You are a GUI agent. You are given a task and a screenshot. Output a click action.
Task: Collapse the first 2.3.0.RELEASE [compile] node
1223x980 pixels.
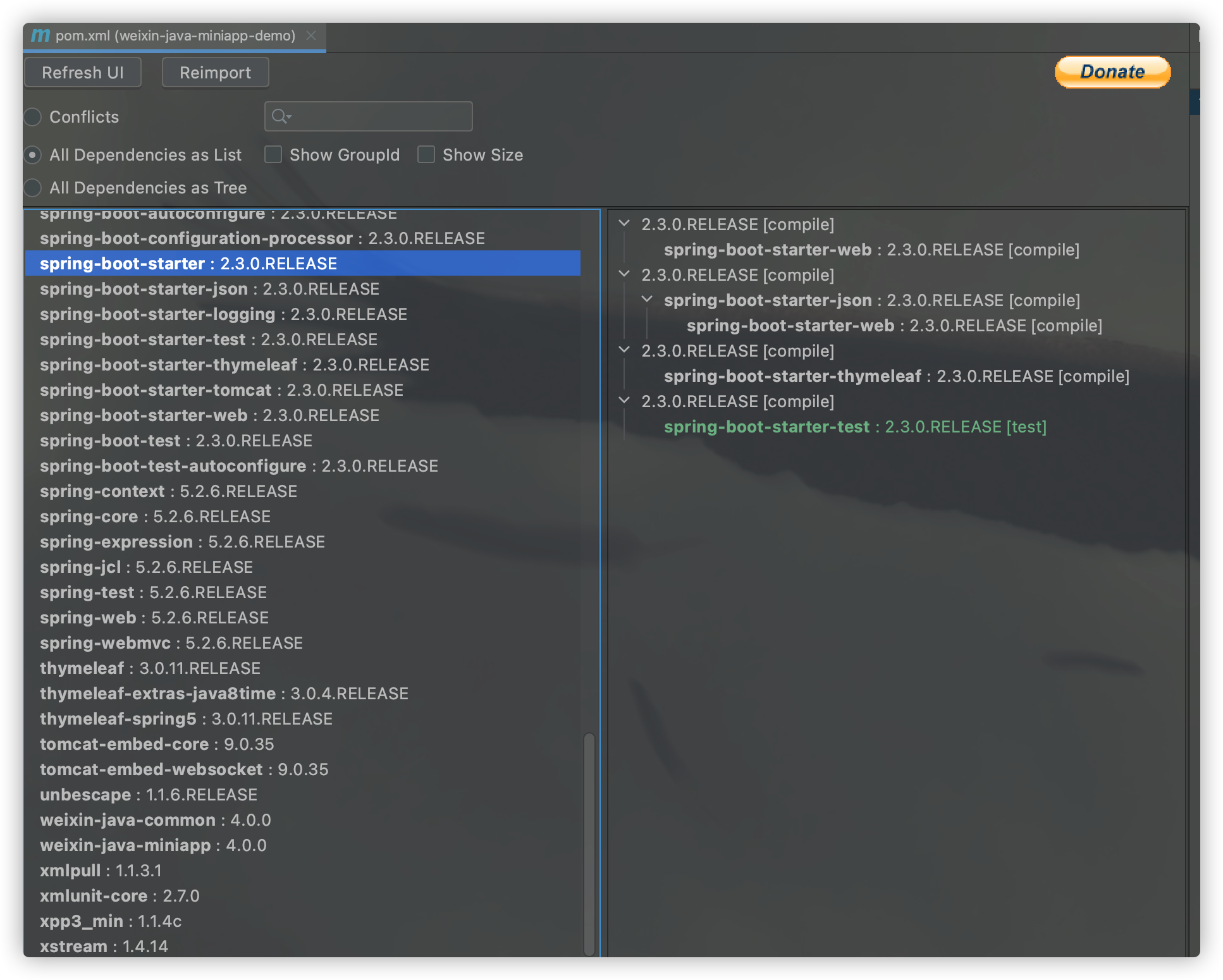(x=624, y=223)
